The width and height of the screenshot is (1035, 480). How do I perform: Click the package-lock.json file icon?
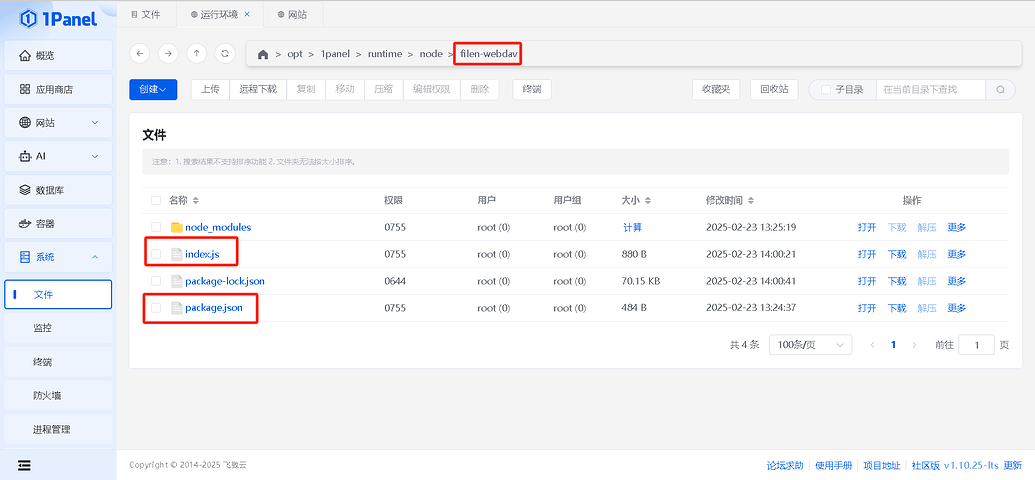tap(176, 281)
